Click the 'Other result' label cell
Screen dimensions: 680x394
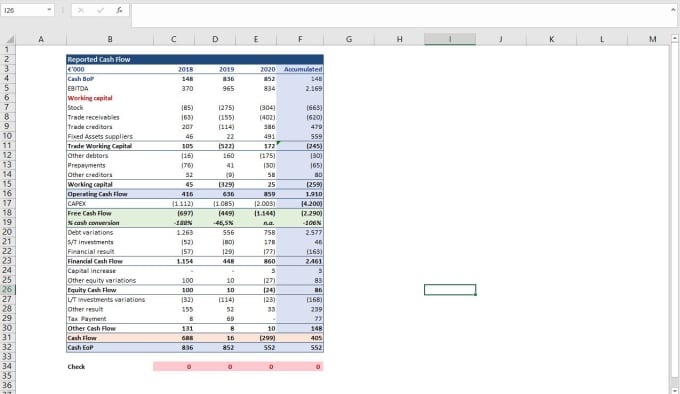click(110, 309)
